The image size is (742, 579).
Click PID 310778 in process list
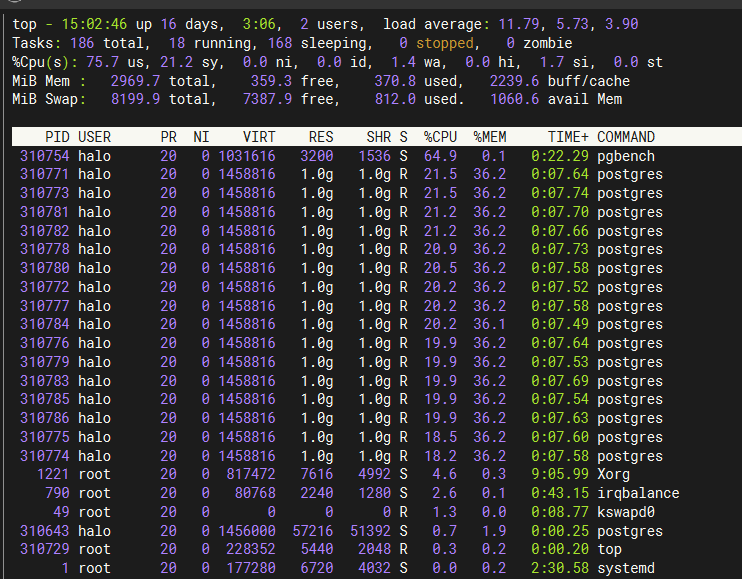44,249
